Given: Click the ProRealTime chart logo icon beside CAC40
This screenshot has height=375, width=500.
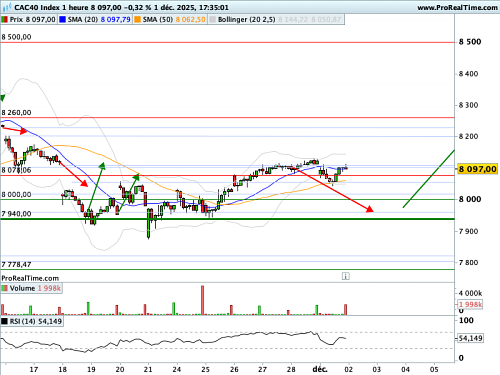Looking at the screenshot, I should 7,7.
